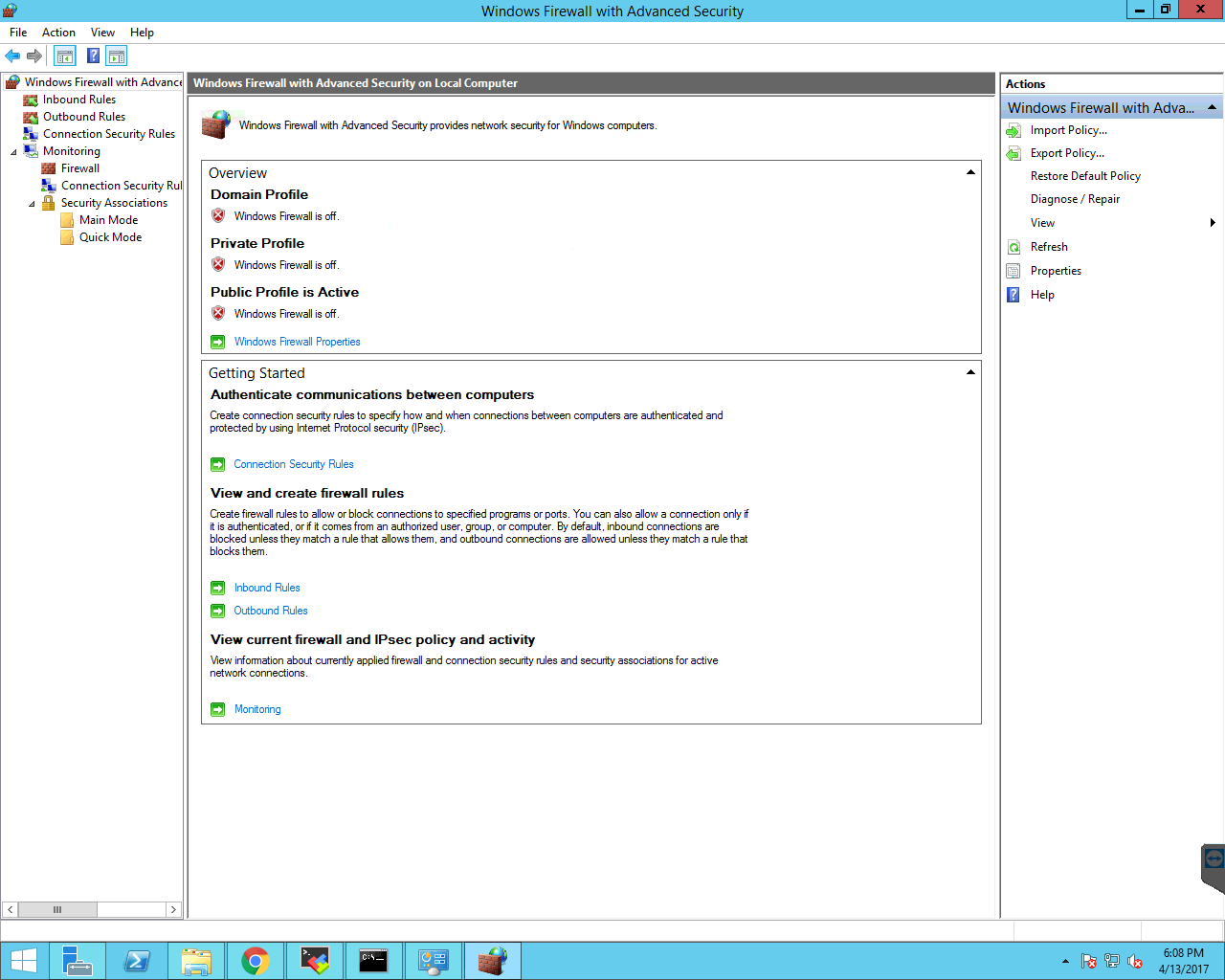Select the Security Associations padlock icon

pyautogui.click(x=49, y=203)
